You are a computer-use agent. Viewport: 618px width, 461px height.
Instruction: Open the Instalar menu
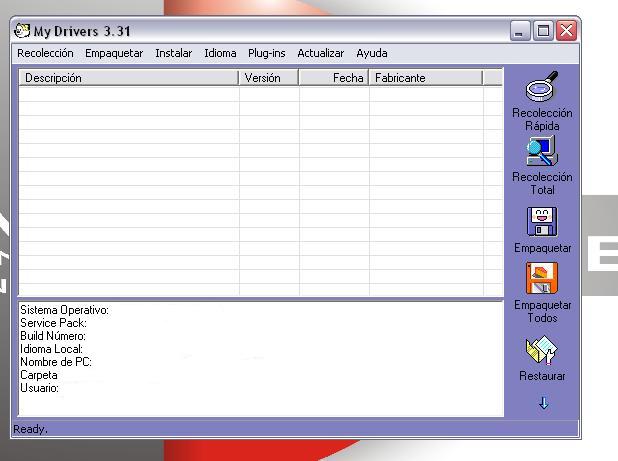pyautogui.click(x=173, y=53)
